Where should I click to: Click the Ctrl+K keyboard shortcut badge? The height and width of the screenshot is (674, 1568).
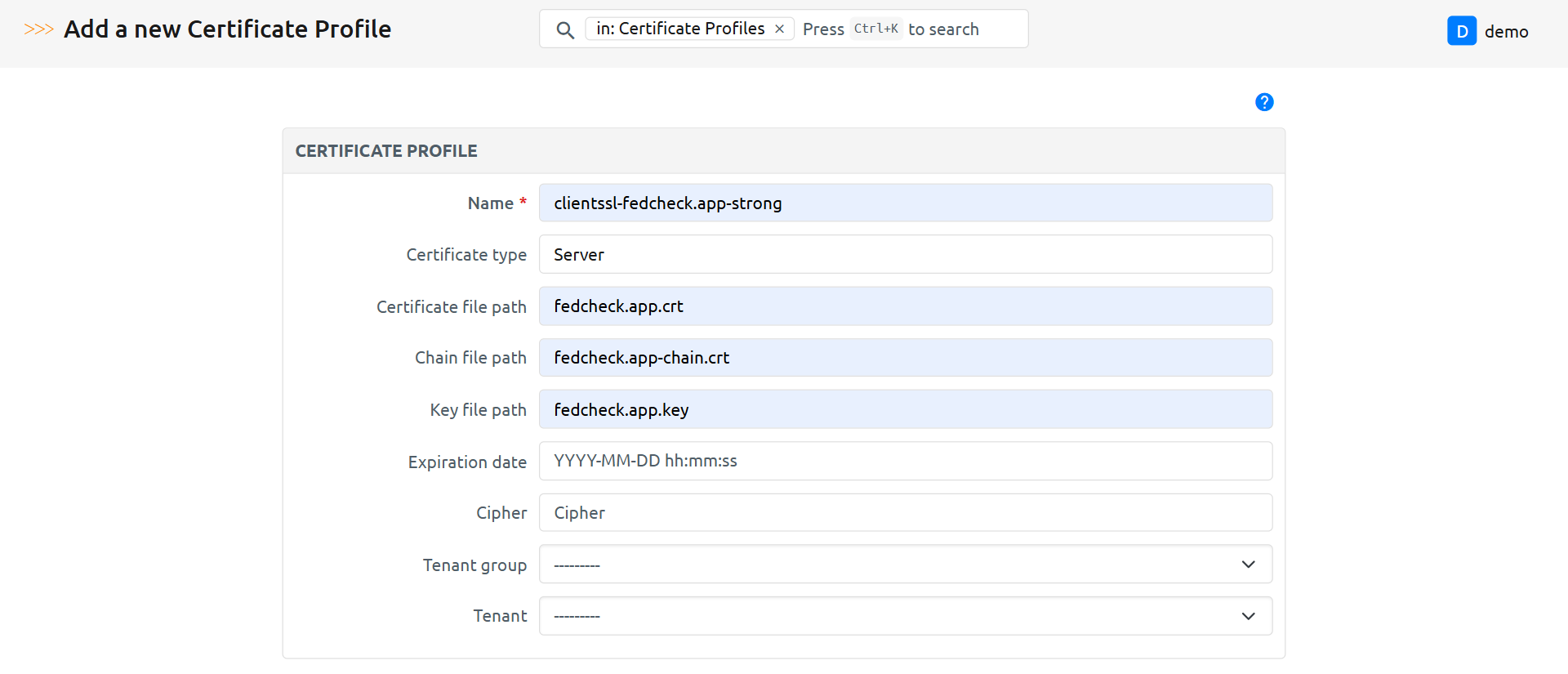pyautogui.click(x=875, y=29)
